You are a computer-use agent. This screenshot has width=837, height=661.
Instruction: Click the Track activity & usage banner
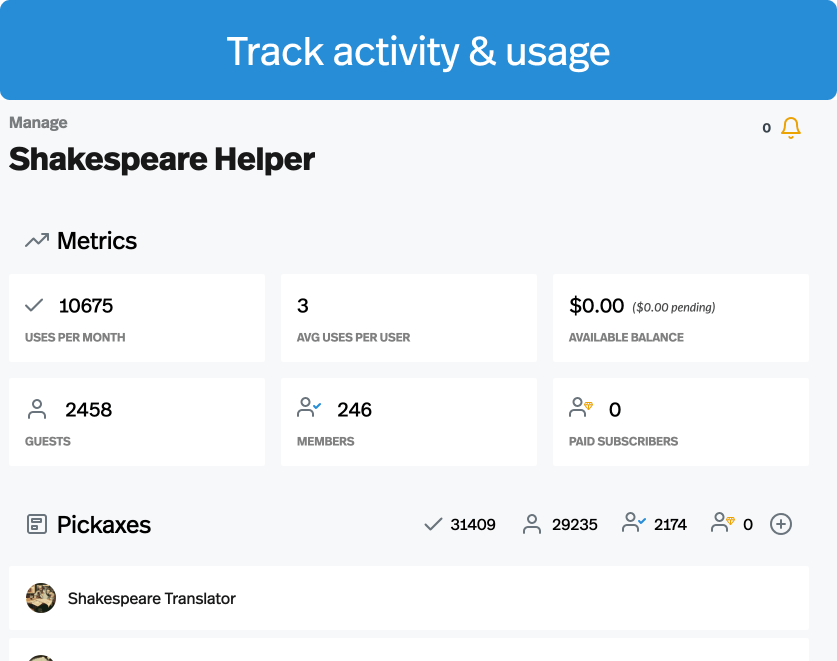point(418,51)
